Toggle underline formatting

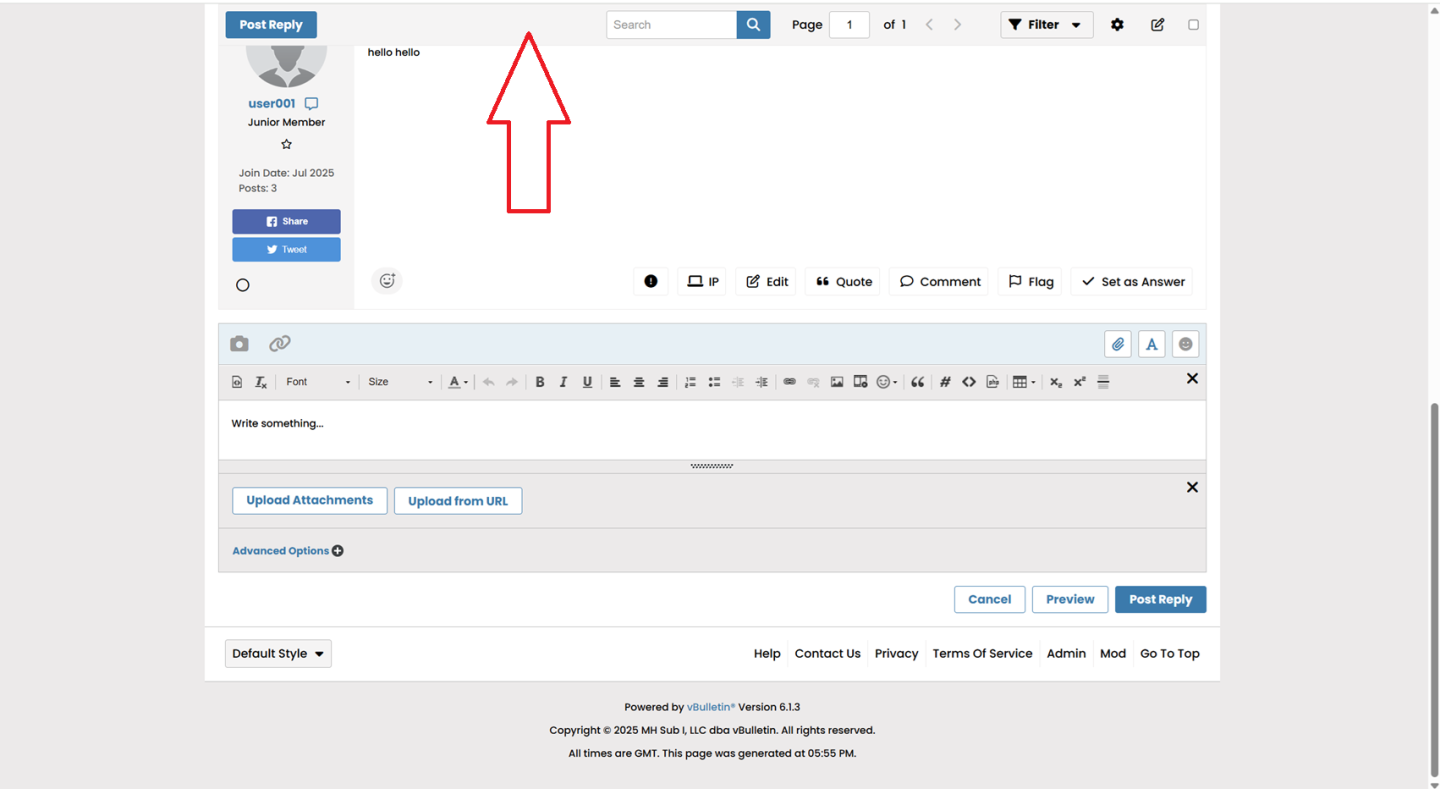click(587, 382)
